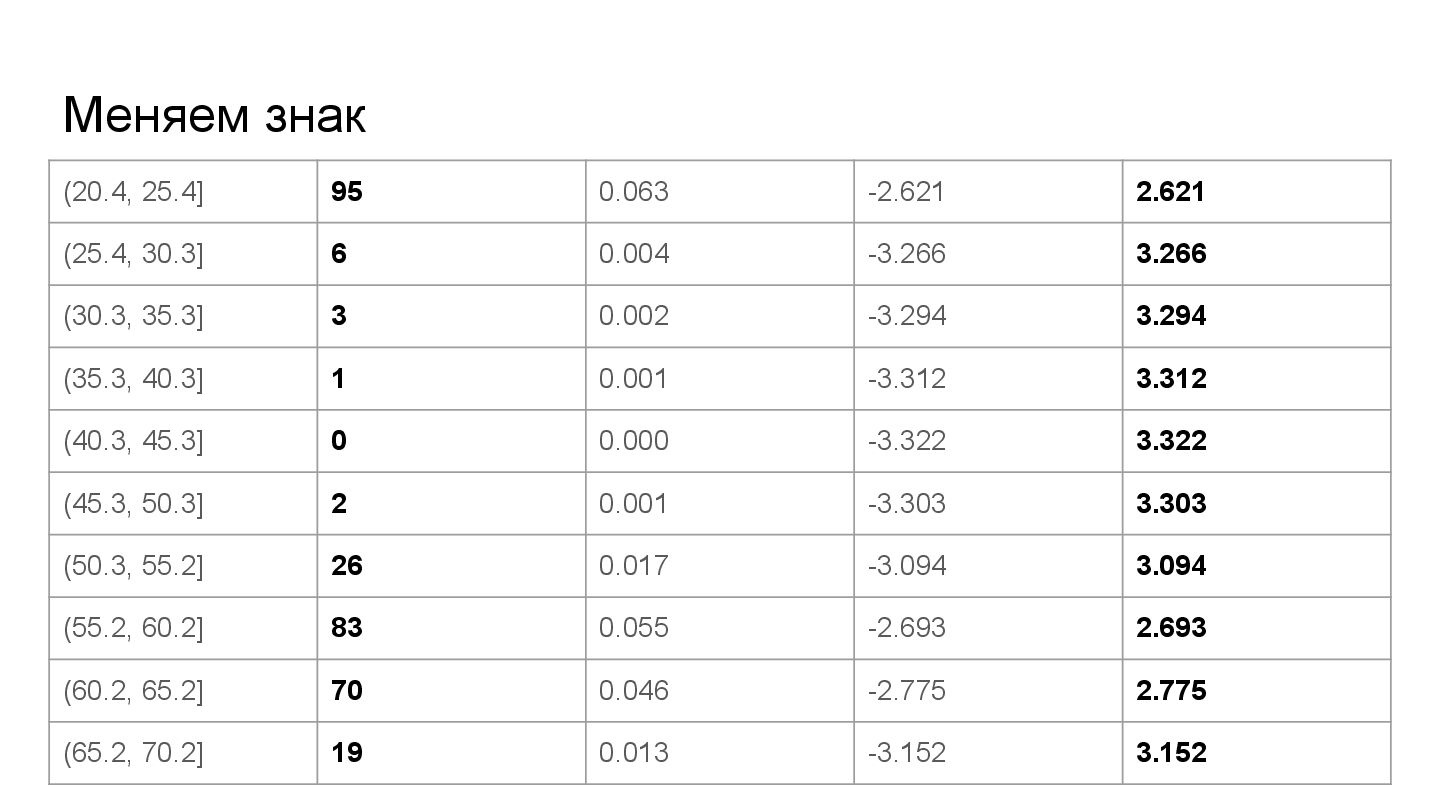Image resolution: width=1440 pixels, height=810 pixels.
Task: Select the bold count cell 26
Action: [x=451, y=566]
